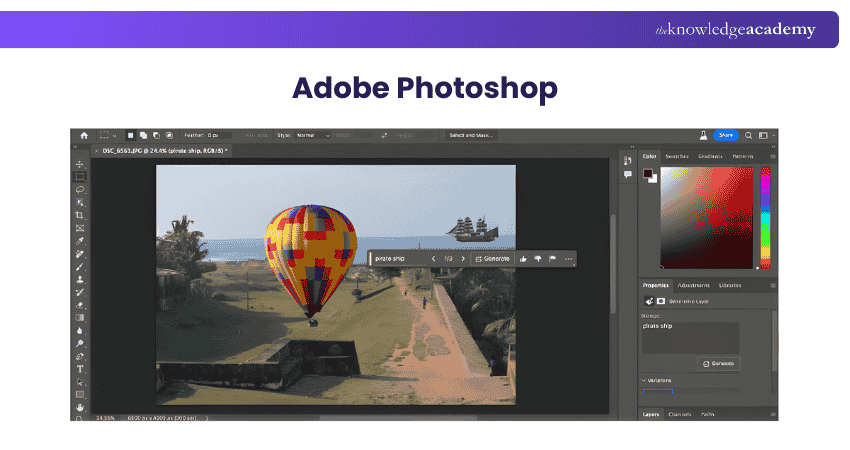Click the Select and Mask button
The image size is (850, 450).
coord(471,136)
